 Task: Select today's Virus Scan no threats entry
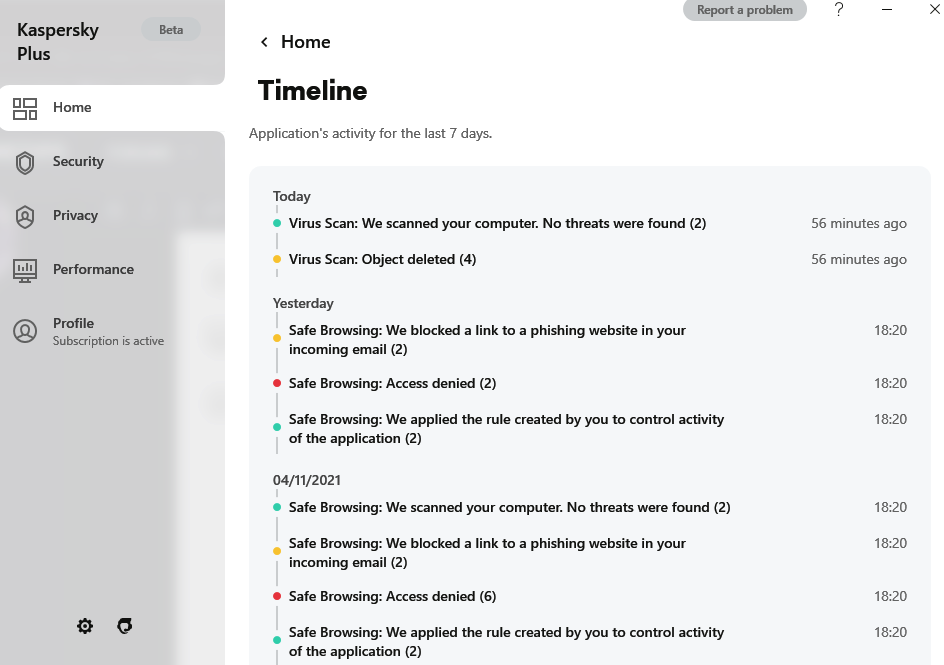click(x=497, y=223)
